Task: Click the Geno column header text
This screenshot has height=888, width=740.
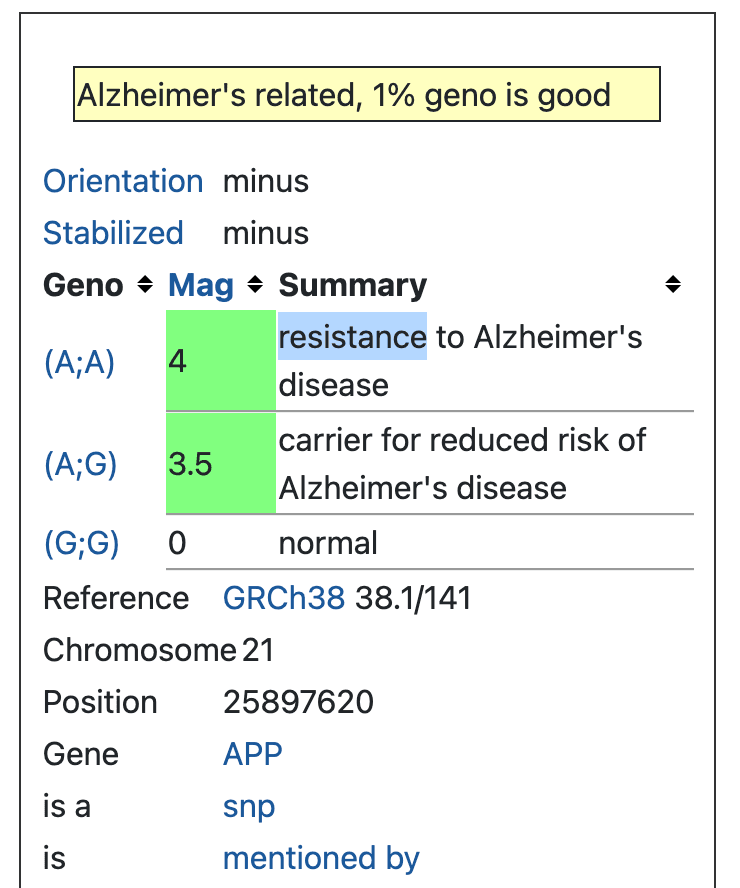Action: [84, 285]
